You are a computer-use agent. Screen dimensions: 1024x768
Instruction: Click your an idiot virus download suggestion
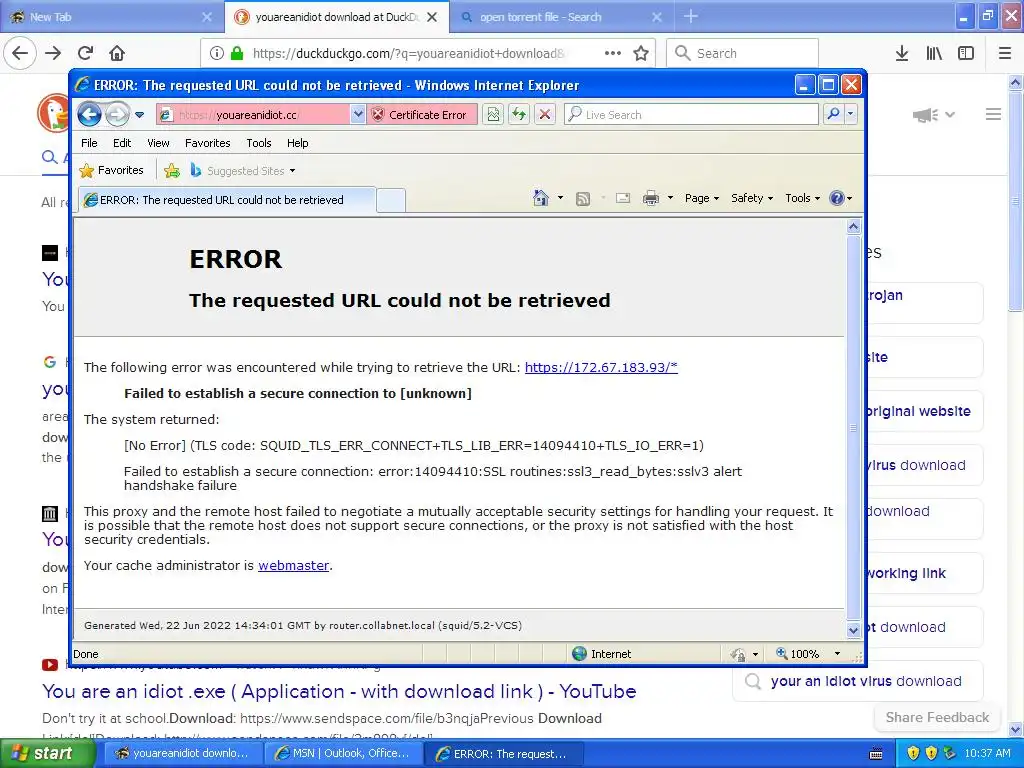pyautogui.click(x=858, y=681)
